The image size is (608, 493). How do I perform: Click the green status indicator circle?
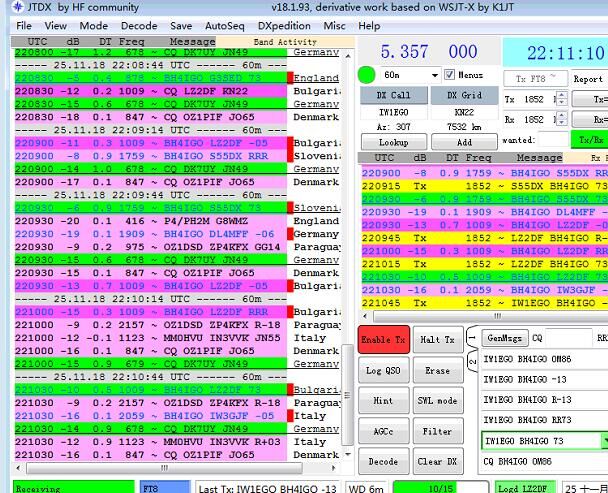pos(367,75)
